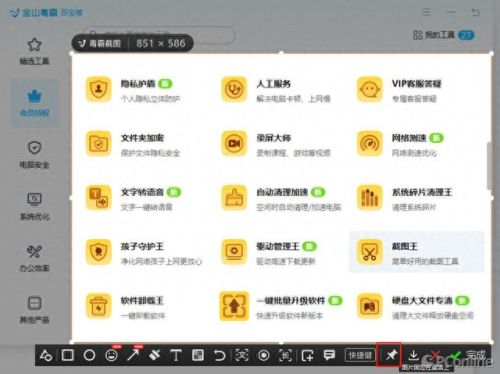Select the ellipse drawing tool
Image resolution: width=500 pixels, height=374 pixels.
[x=89, y=355]
